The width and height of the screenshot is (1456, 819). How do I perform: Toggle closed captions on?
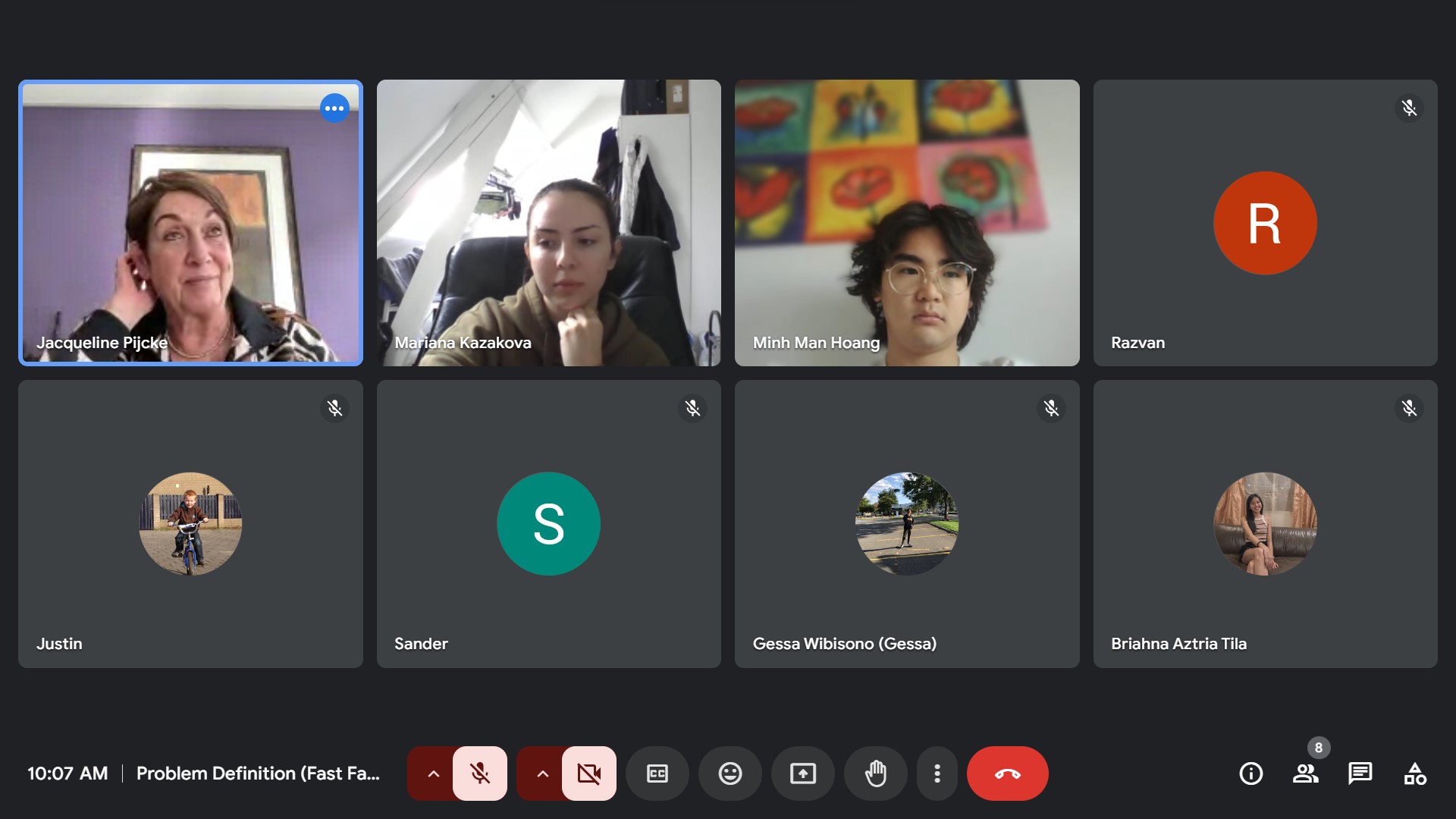click(657, 773)
